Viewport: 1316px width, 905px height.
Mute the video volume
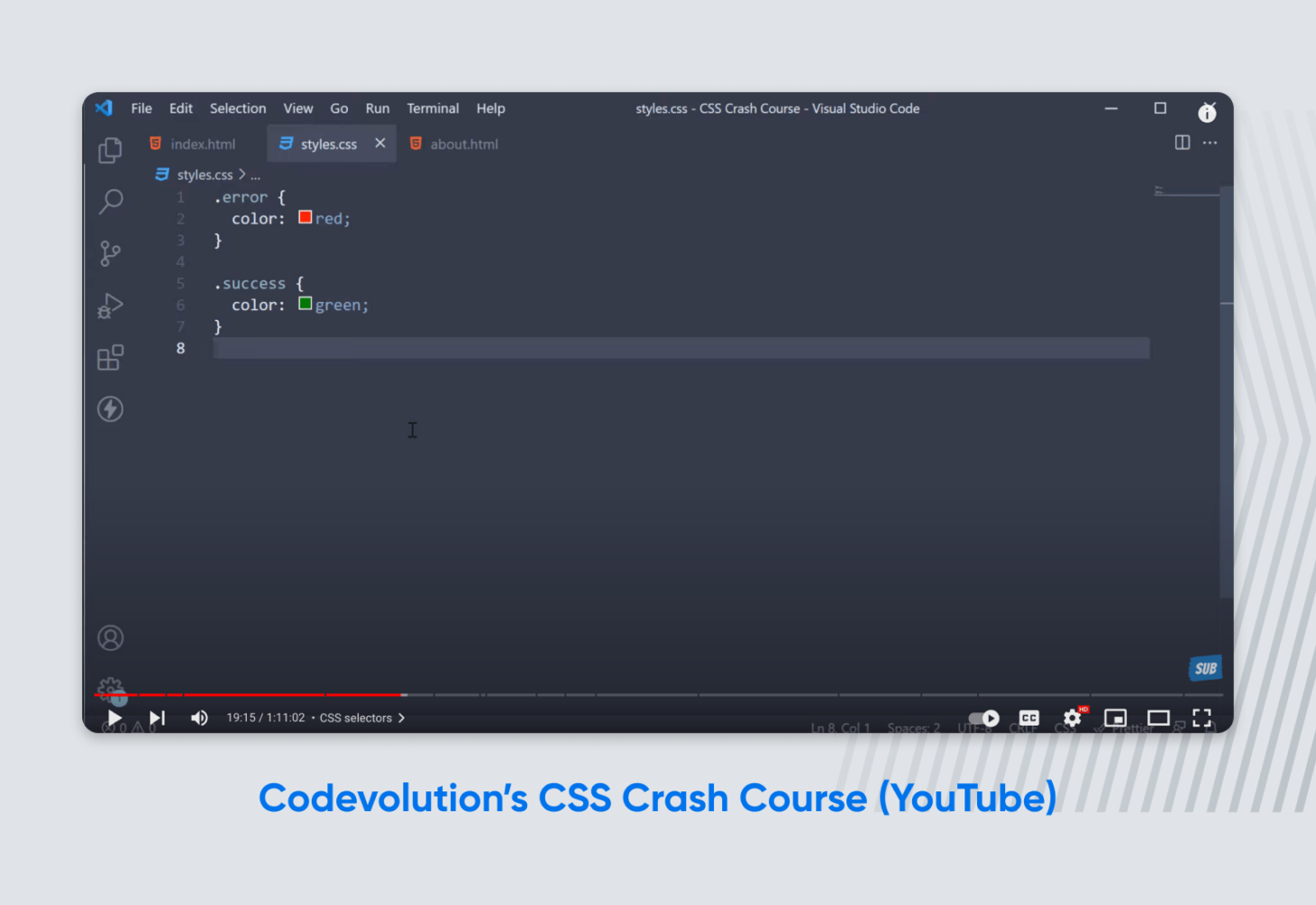click(x=199, y=718)
